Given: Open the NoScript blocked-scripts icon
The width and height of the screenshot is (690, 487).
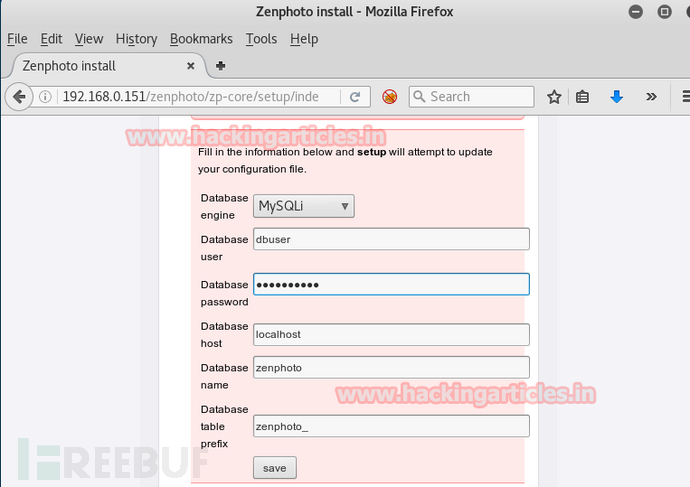Looking at the screenshot, I should [389, 96].
